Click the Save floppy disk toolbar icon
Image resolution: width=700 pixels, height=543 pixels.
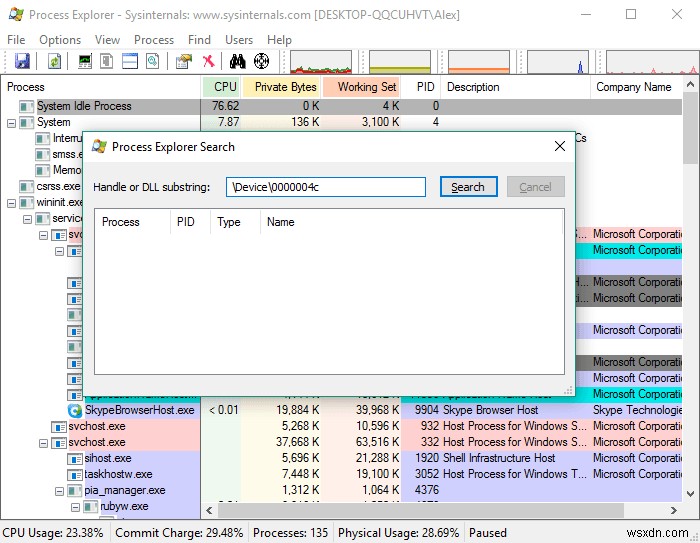pyautogui.click(x=20, y=62)
